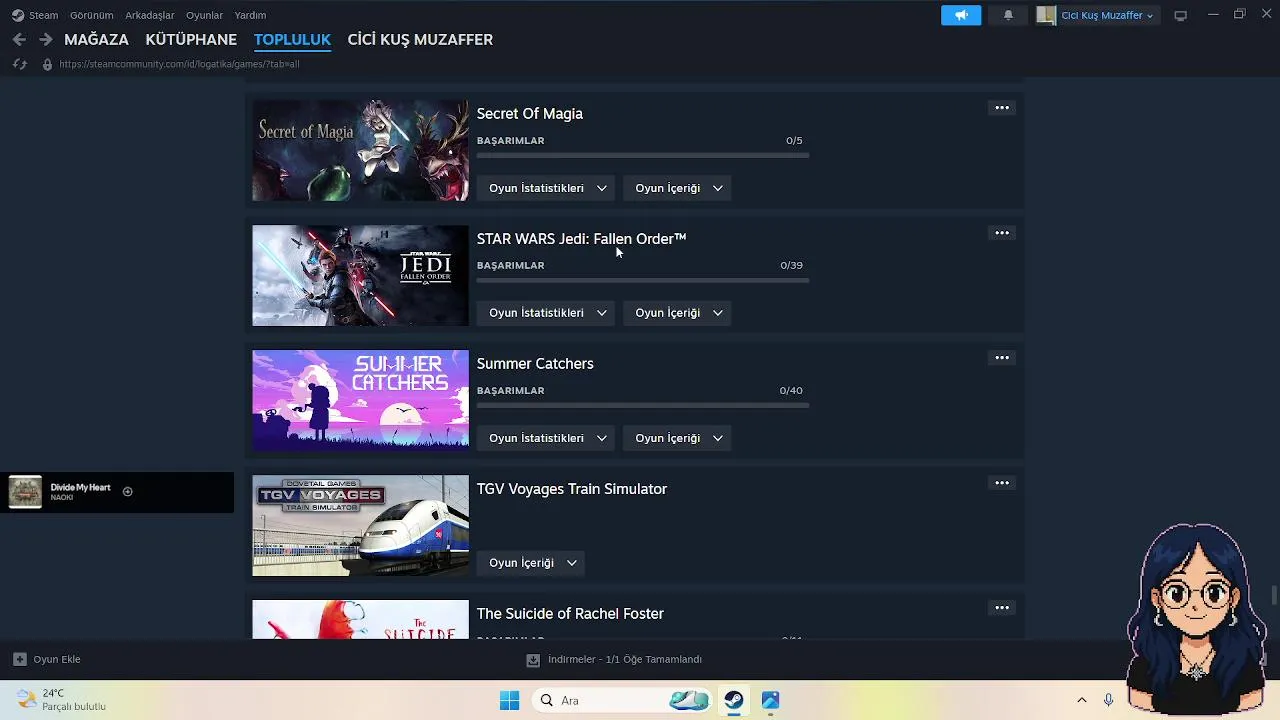This screenshot has width=1280, height=720.
Task: Open the Oyunlar menu
Action: click(x=204, y=15)
